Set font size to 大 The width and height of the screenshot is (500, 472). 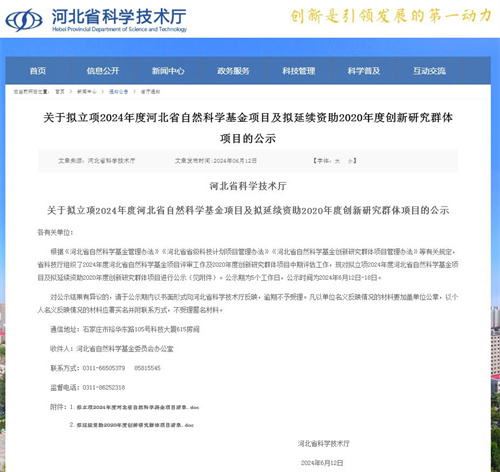[x=337, y=161]
